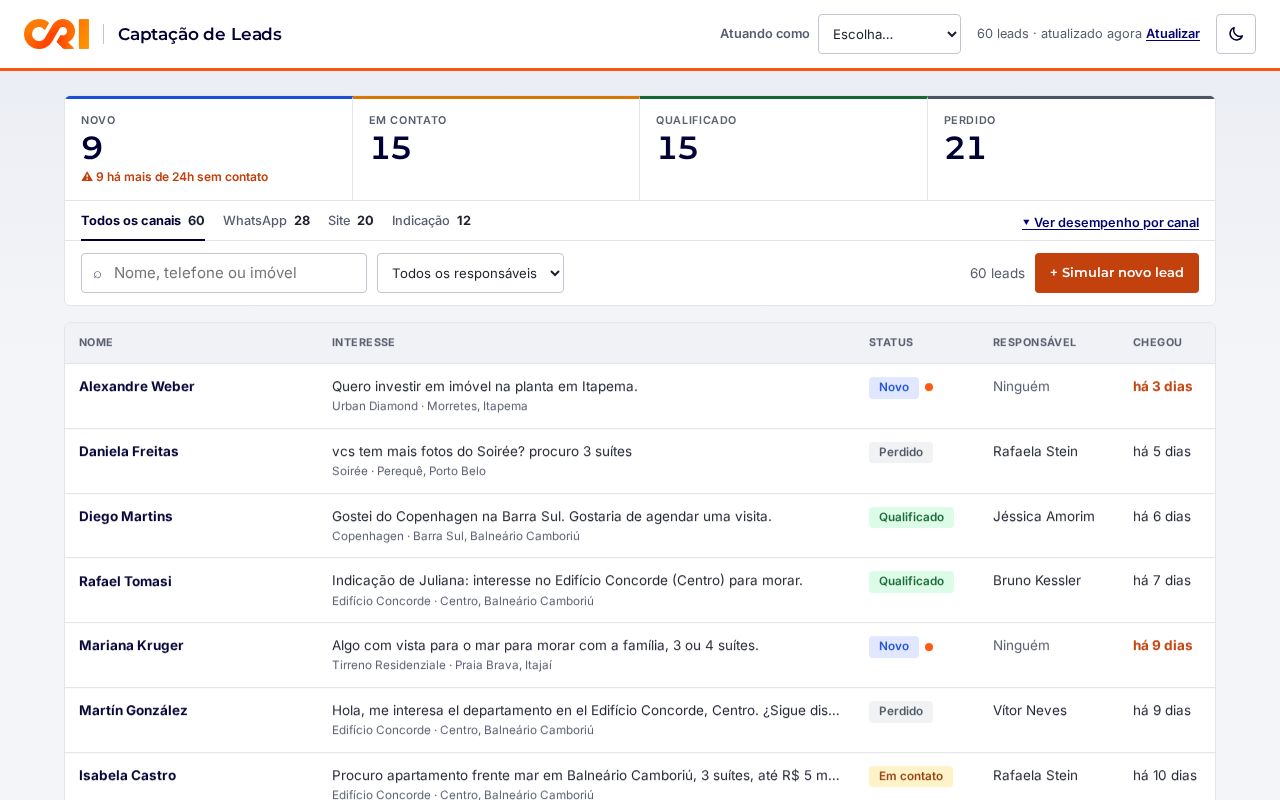Screen dimensions: 1280x800
Task: Click '+ Simular novo lead' button
Action: (1117, 273)
